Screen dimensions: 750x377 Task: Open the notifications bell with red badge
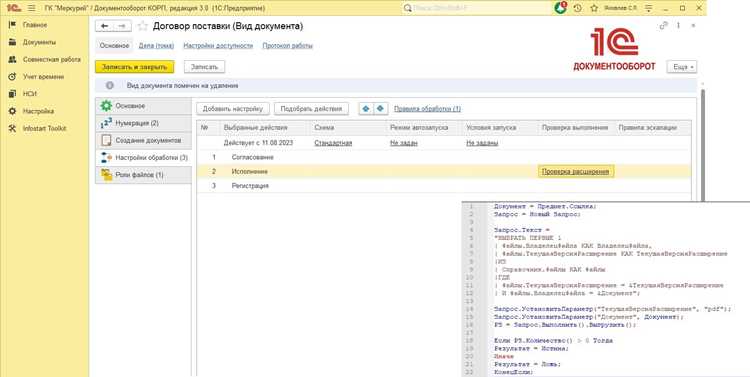tap(561, 8)
